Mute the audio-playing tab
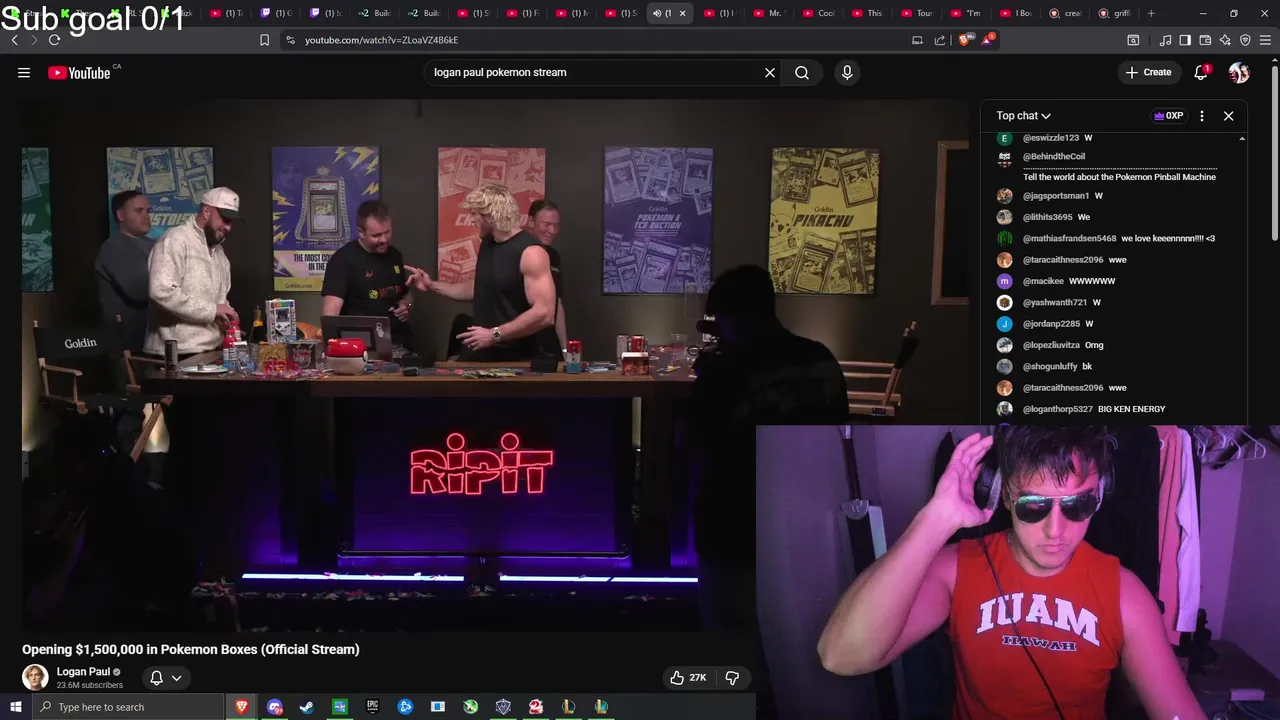Viewport: 1280px width, 720px height. coord(657,13)
